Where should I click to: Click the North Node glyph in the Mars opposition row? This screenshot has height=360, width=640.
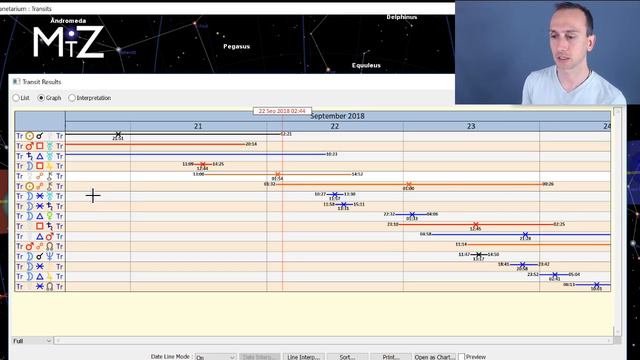pos(49,246)
